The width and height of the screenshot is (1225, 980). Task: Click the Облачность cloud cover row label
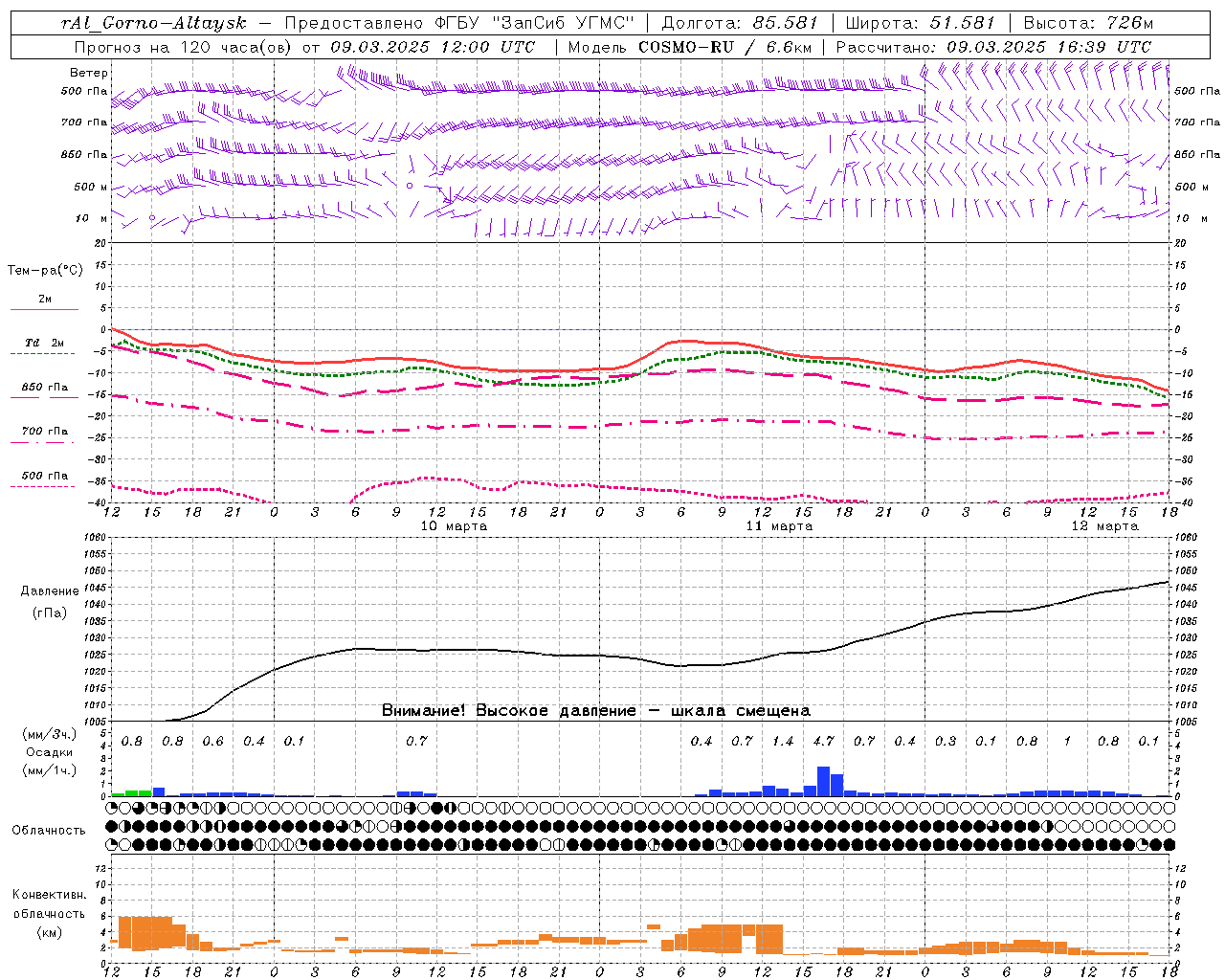click(49, 831)
